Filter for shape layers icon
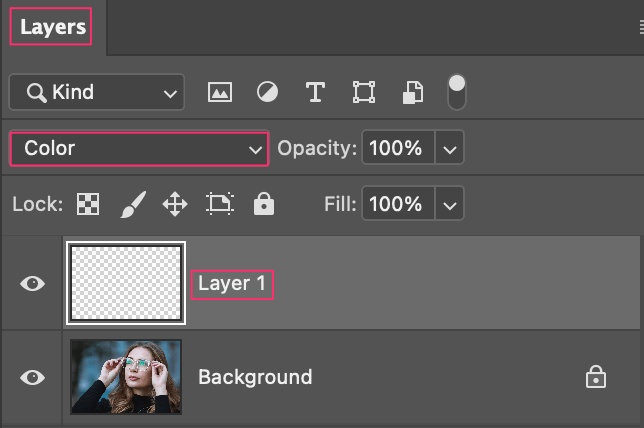Viewport: 644px width, 428px height. coord(364,92)
